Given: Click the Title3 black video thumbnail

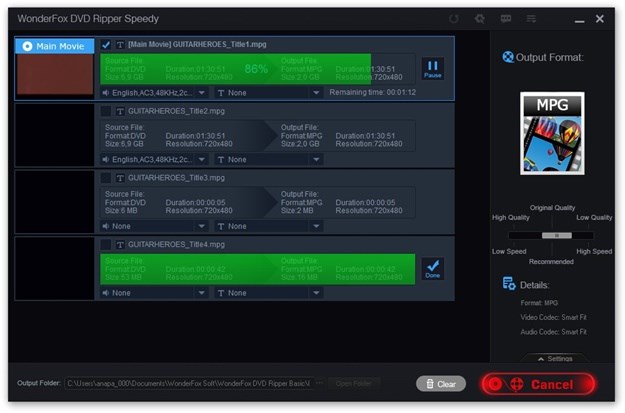Looking at the screenshot, I should click(x=55, y=202).
